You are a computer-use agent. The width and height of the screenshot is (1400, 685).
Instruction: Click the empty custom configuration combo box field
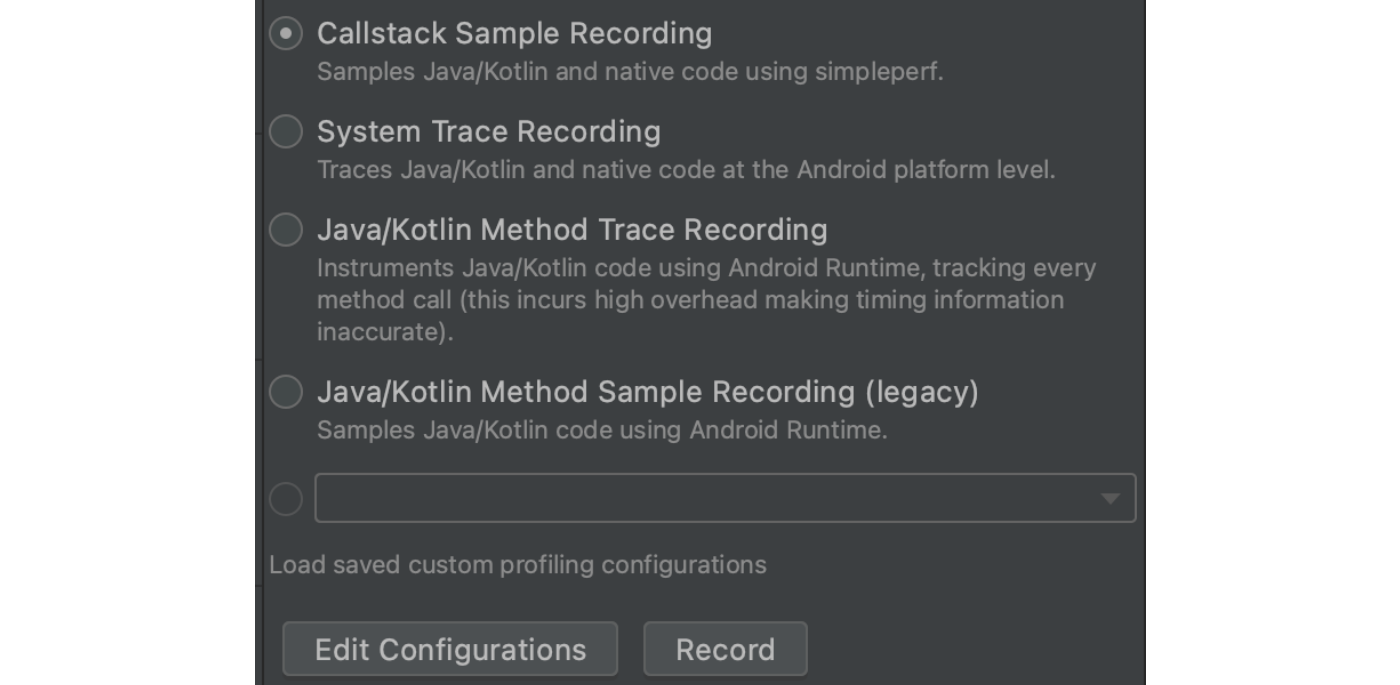point(700,498)
